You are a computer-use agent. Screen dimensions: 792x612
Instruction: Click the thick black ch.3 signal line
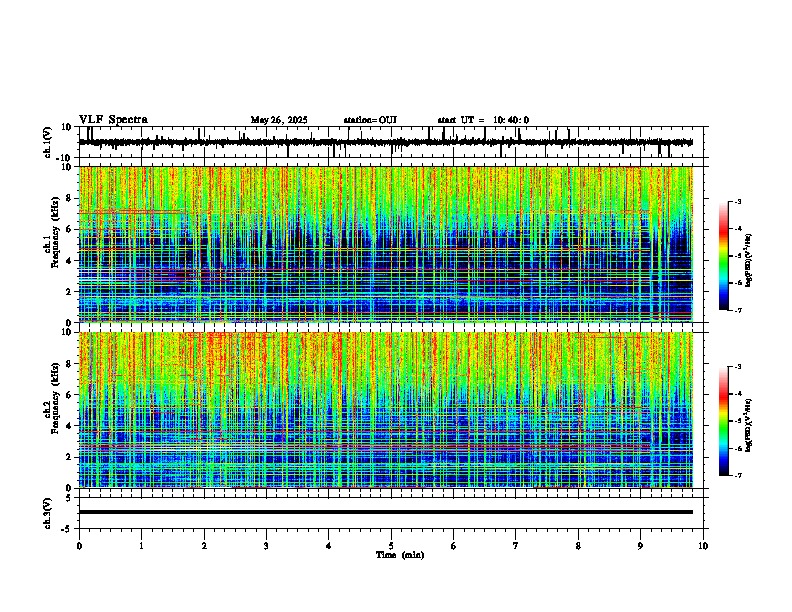coord(385,512)
